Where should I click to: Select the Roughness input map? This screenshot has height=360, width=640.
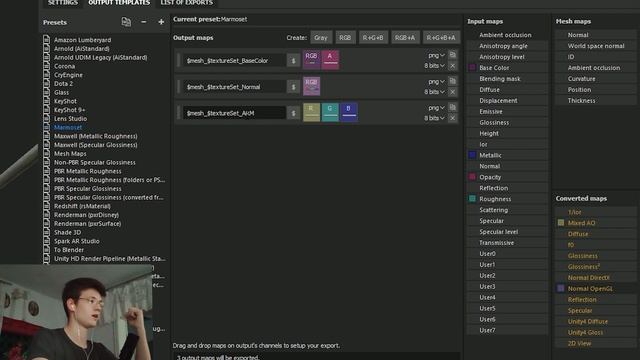507,199
